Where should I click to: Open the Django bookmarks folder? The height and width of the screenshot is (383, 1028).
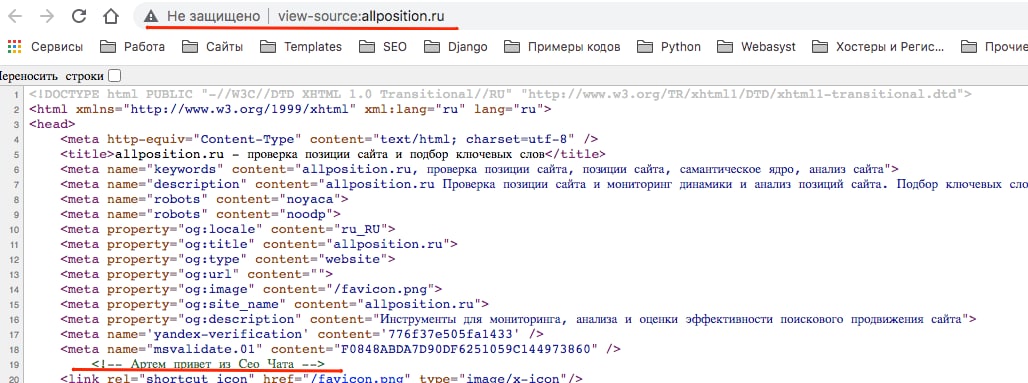coord(456,47)
